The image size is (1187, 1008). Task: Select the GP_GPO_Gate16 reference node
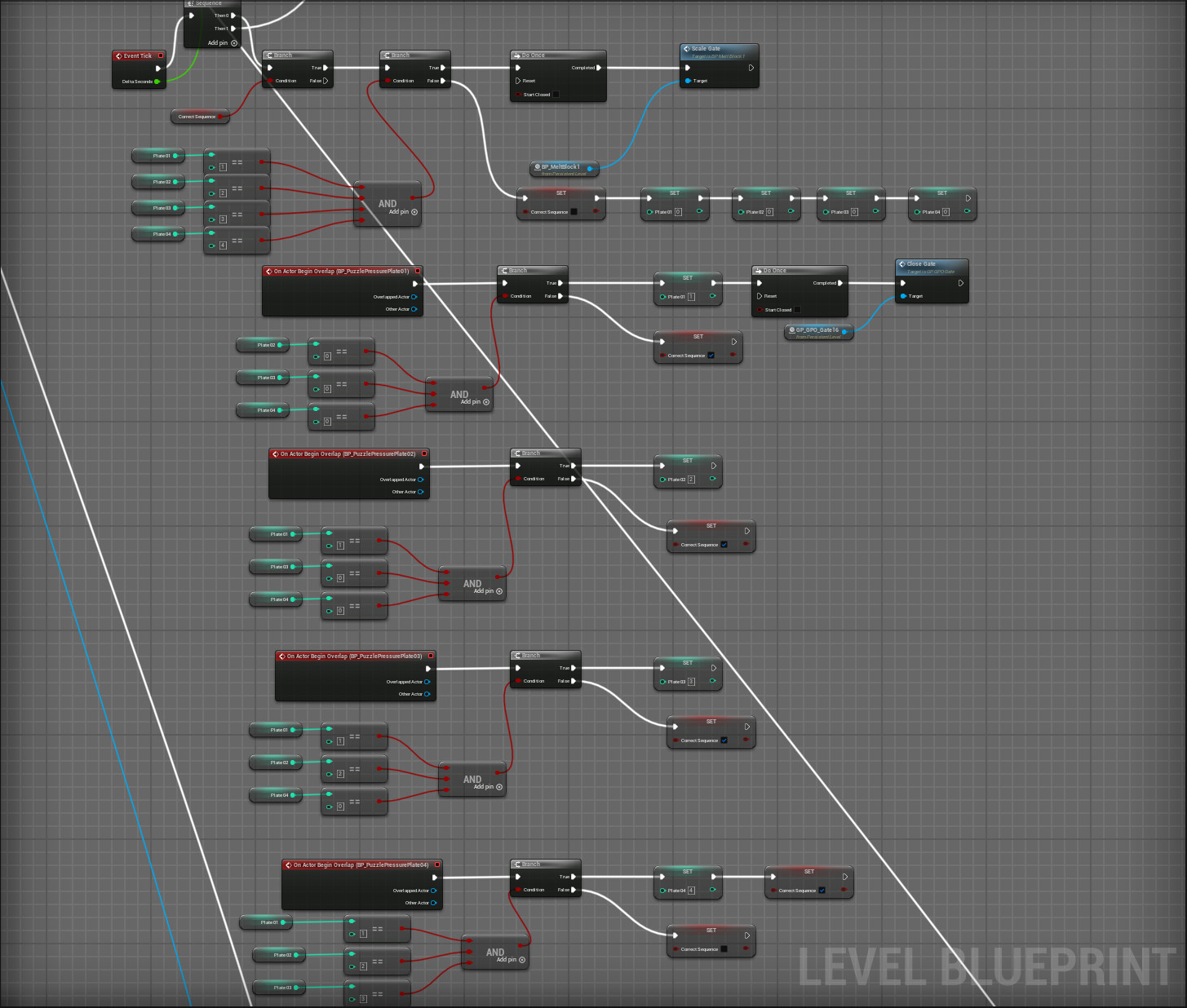tap(819, 332)
